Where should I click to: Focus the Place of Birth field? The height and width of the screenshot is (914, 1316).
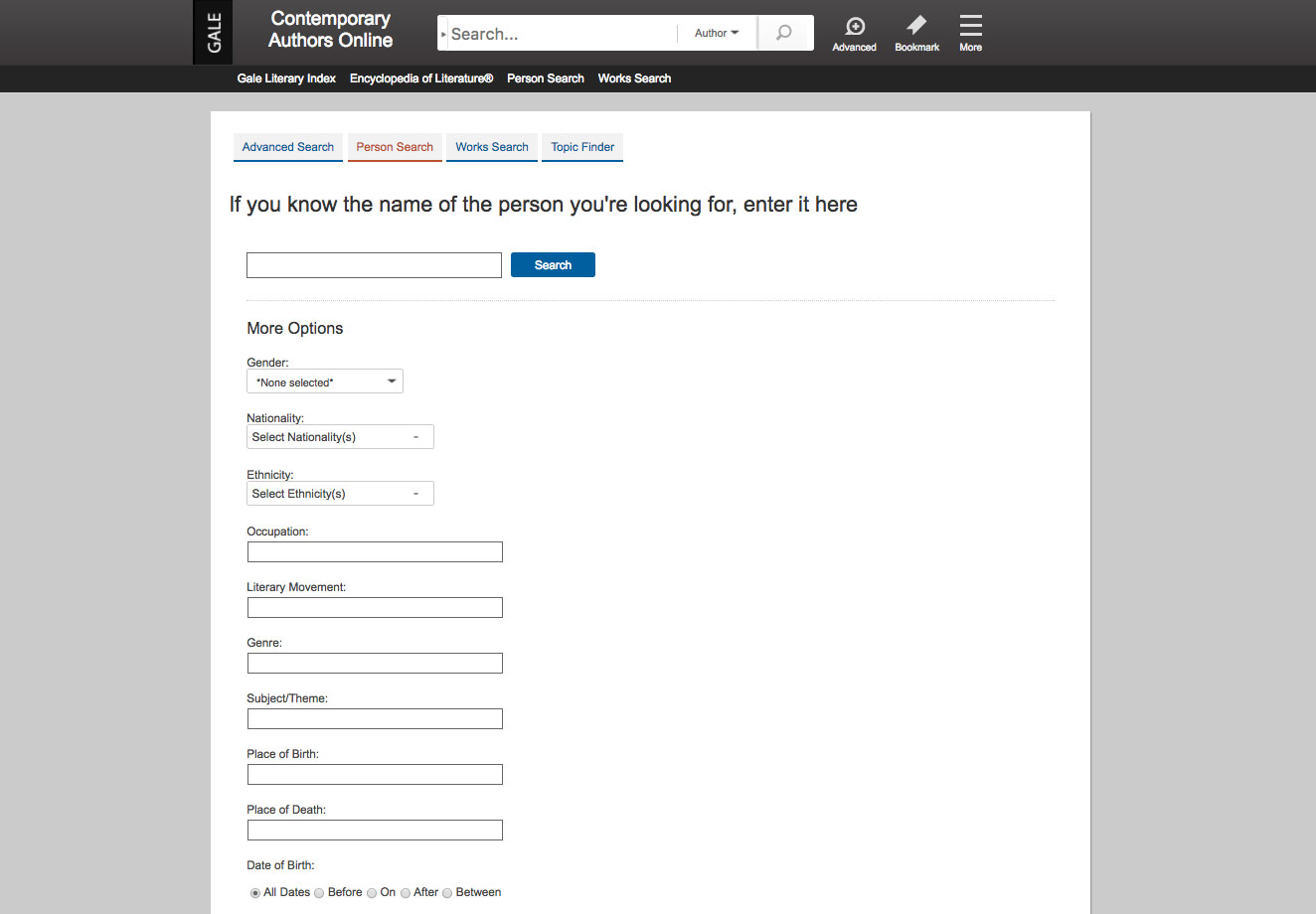pyautogui.click(x=375, y=774)
